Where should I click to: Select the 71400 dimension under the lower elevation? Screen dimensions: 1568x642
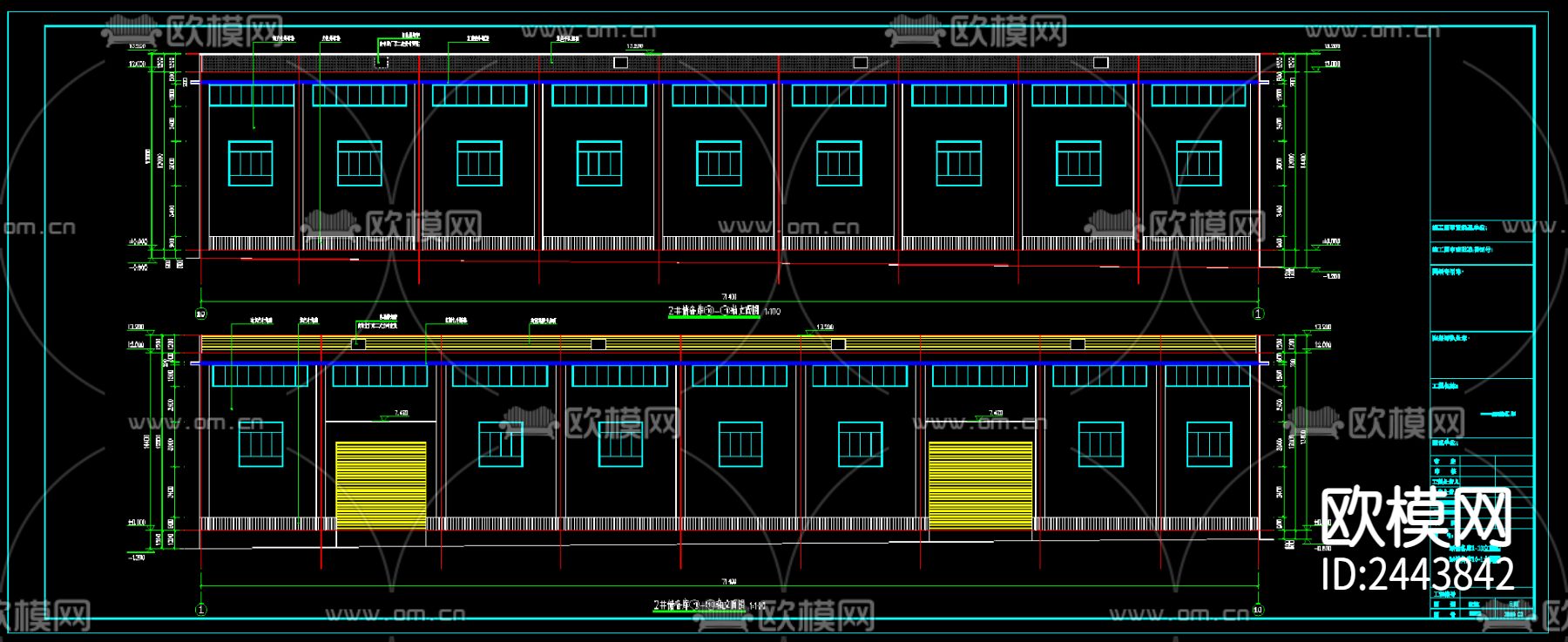tap(729, 581)
